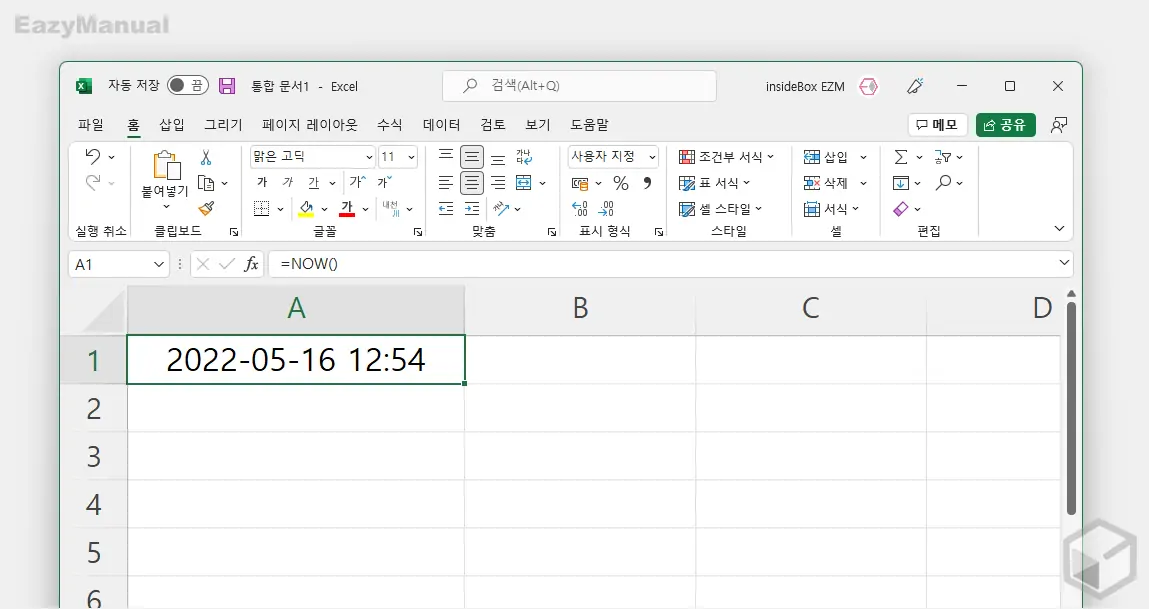Toggle center alignment in 맞춤 group
1149x609 pixels.
tap(470, 182)
